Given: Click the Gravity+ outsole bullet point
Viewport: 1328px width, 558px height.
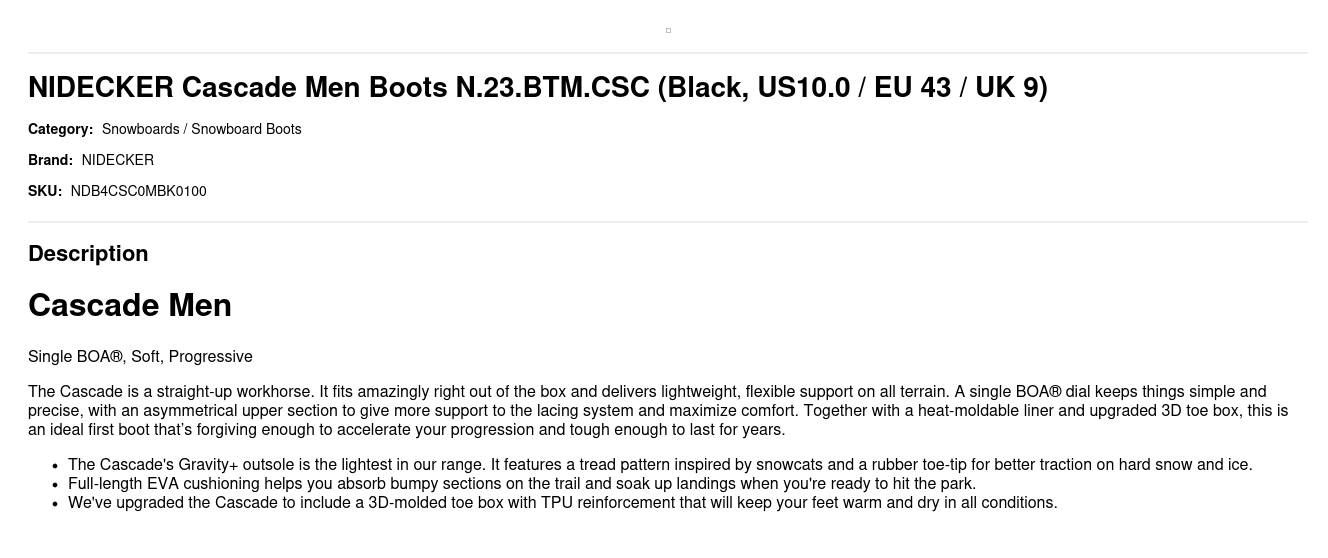Looking at the screenshot, I should point(660,465).
